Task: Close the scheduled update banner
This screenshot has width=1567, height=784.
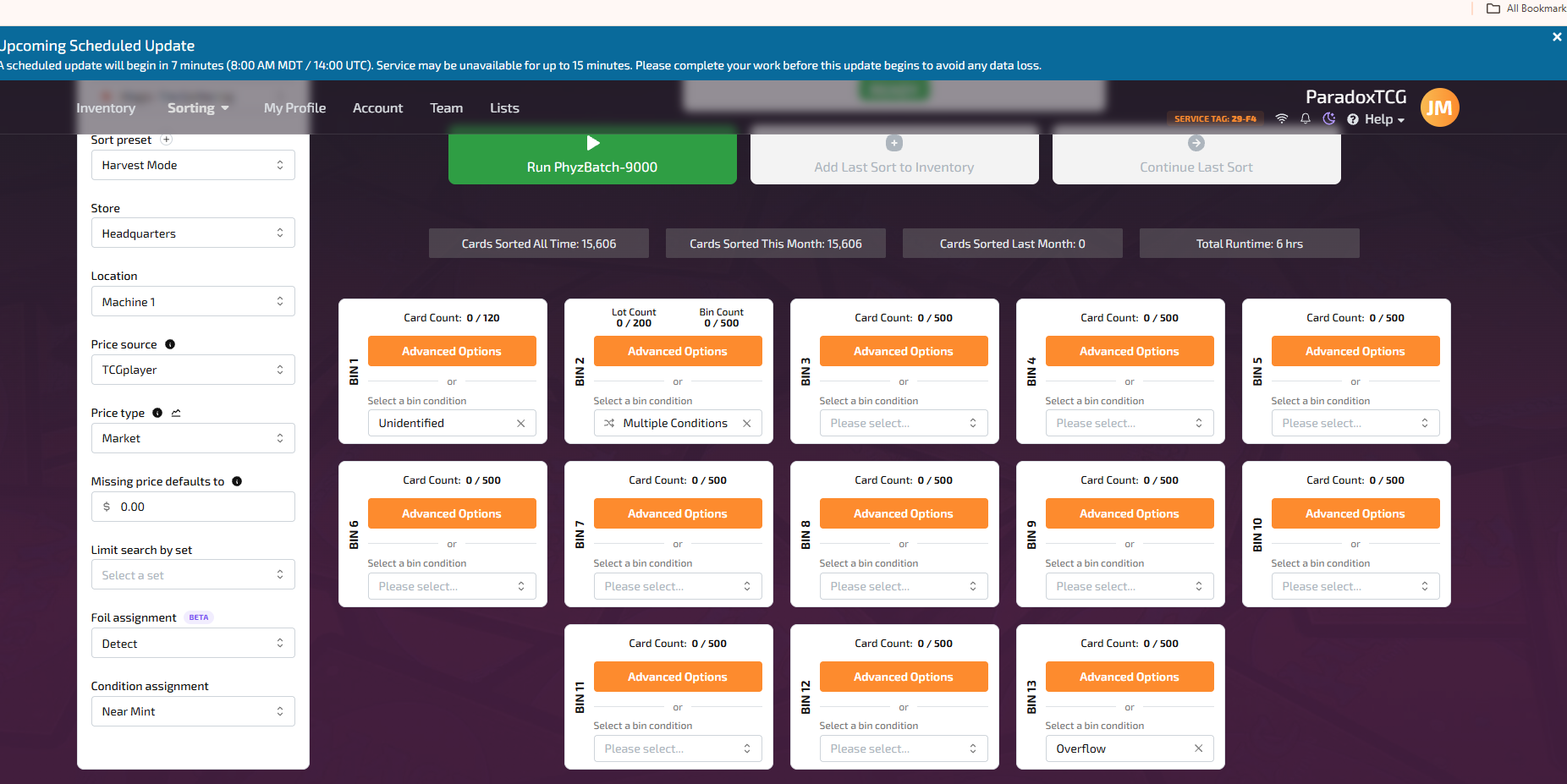Action: point(1557,37)
